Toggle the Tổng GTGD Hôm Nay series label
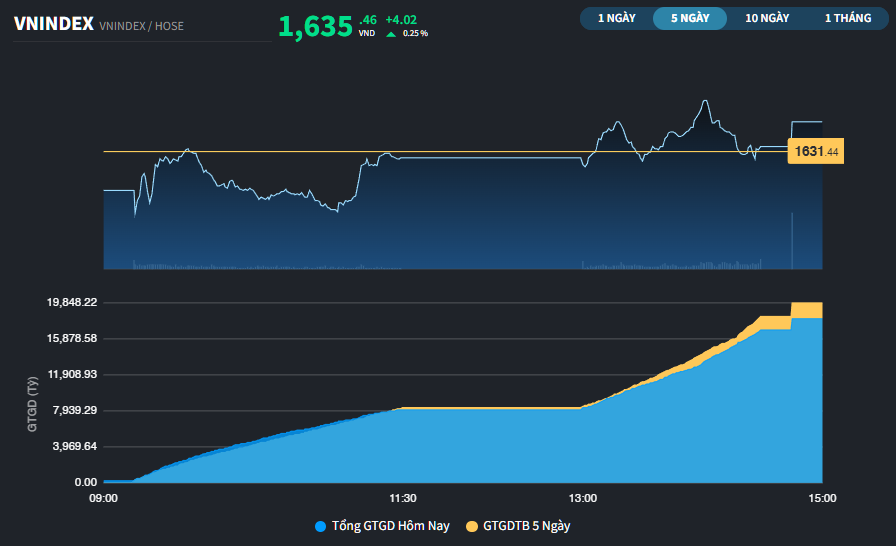The image size is (896, 546). point(390,525)
